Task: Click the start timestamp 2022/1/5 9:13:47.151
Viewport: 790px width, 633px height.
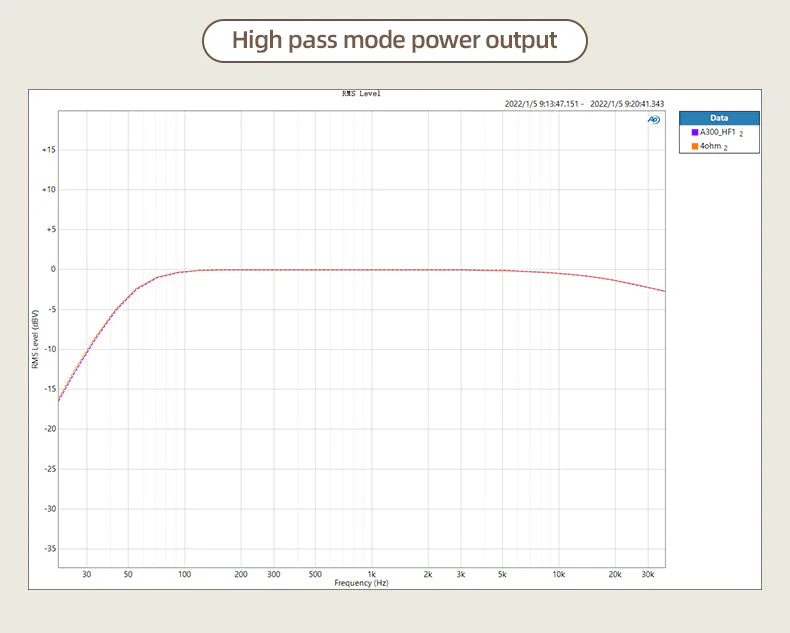Action: pyautogui.click(x=542, y=104)
